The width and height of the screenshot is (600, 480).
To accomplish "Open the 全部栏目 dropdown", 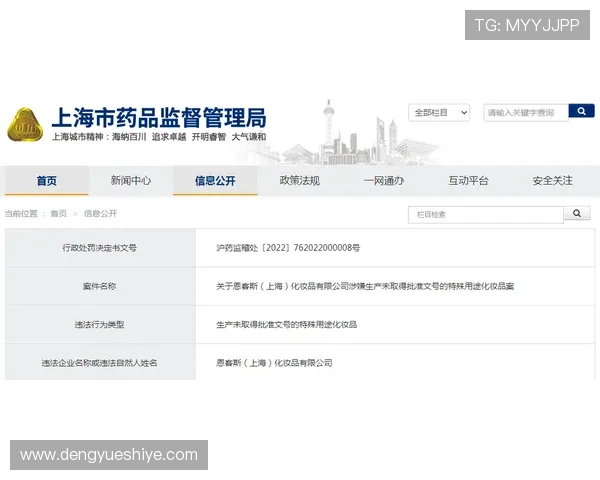I will [439, 113].
